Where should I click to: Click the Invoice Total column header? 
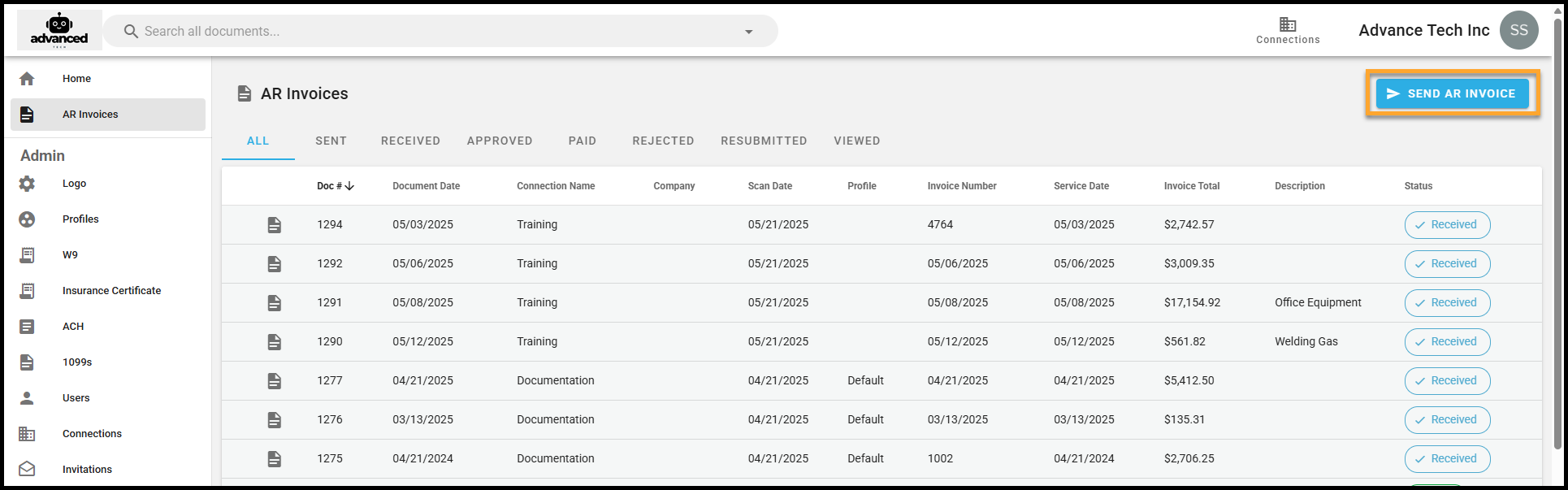pos(1191,186)
